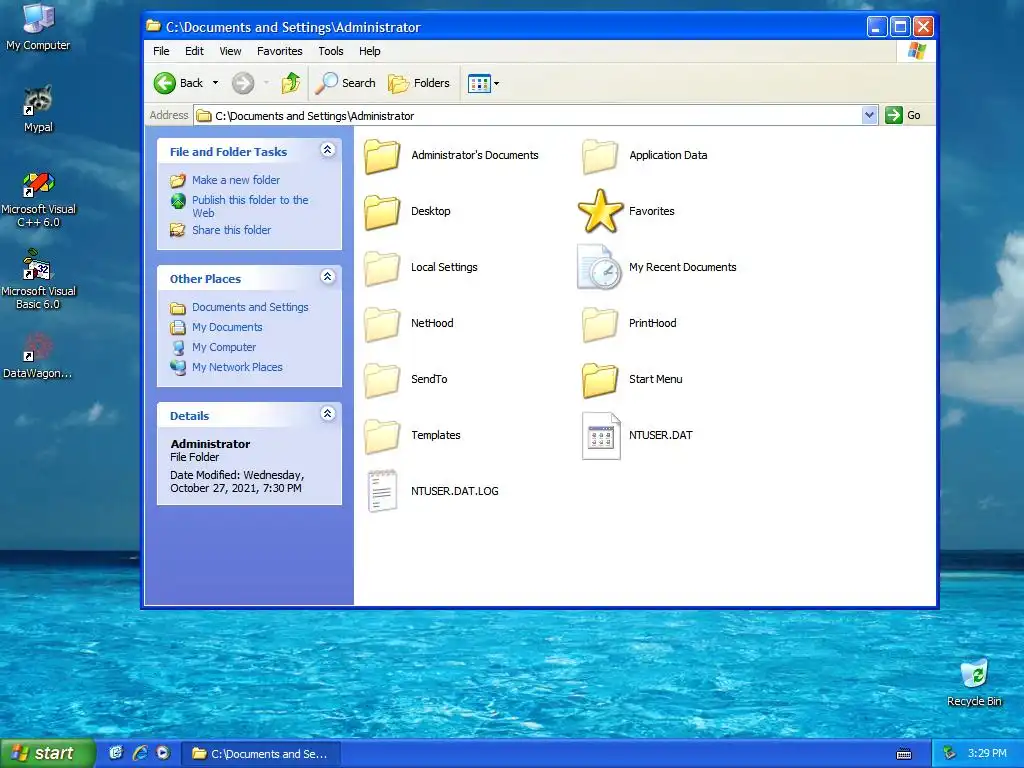
Task: Select the NetHood folder icon
Action: tap(382, 324)
